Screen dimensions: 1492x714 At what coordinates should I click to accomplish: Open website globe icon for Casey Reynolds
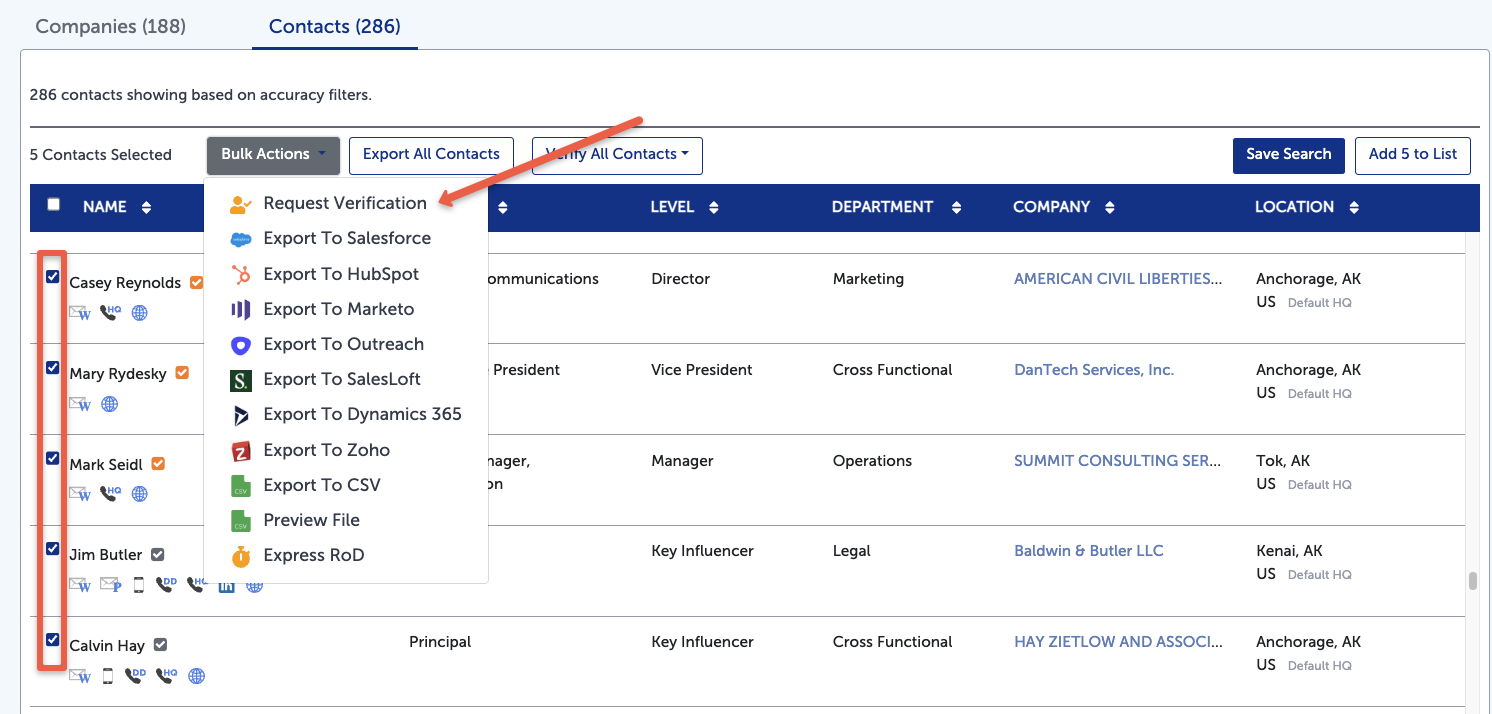(140, 313)
